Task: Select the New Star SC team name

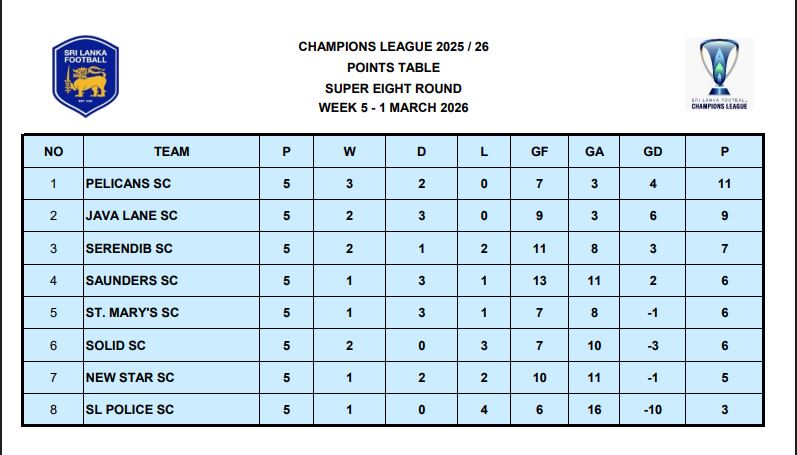Action: [x=130, y=377]
